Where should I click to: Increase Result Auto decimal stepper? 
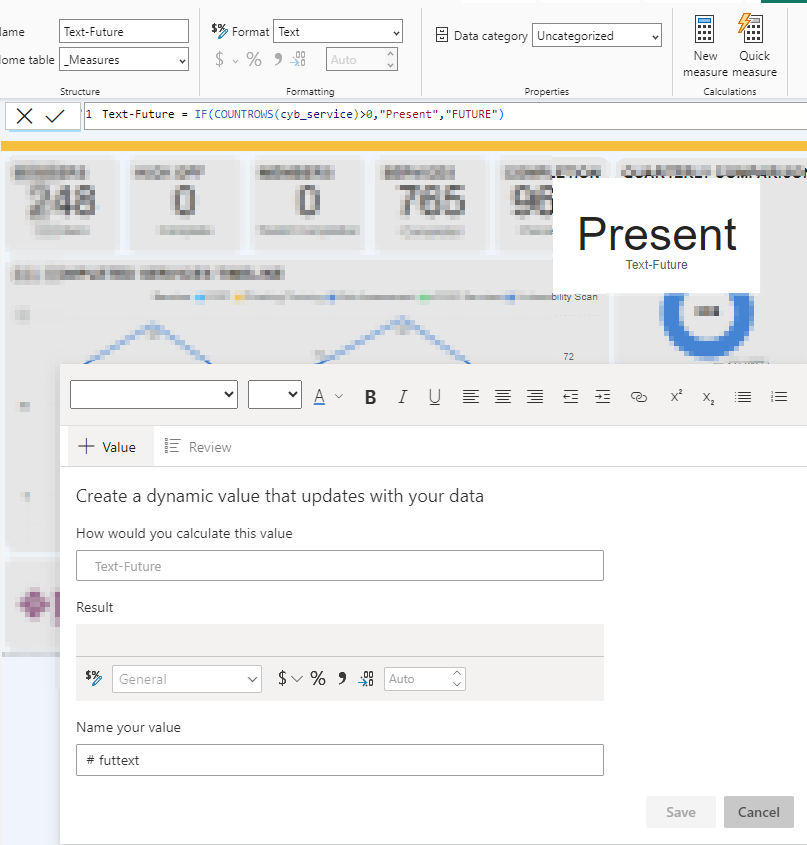click(x=457, y=673)
